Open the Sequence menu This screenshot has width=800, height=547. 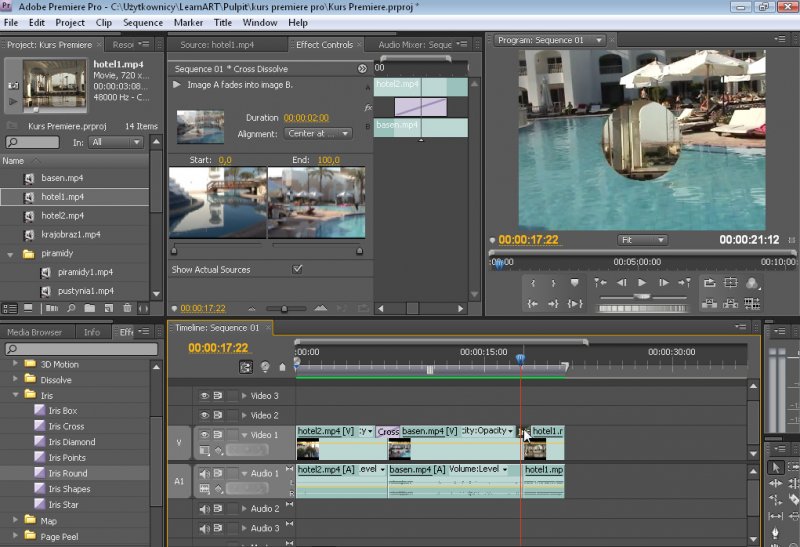[143, 22]
